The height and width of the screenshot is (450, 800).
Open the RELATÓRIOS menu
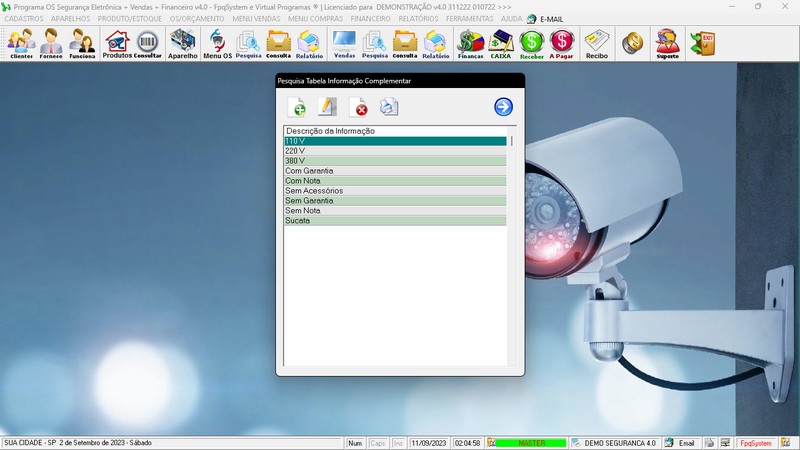tap(418, 18)
